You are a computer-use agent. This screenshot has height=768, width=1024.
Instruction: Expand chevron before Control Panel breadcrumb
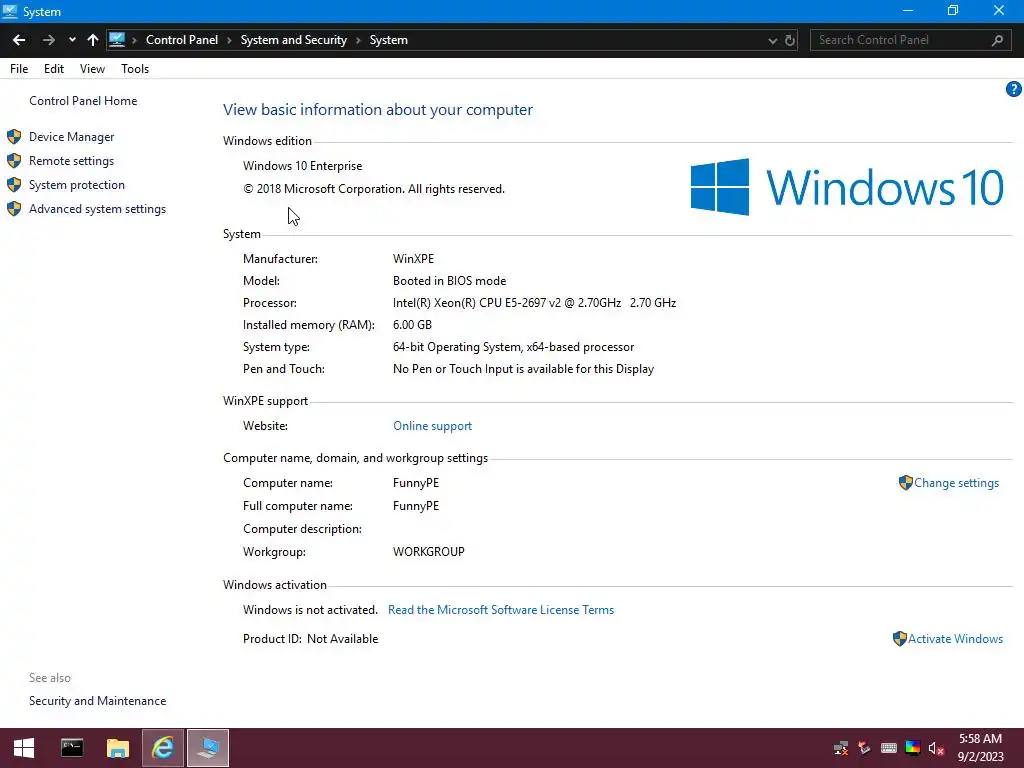tap(135, 40)
